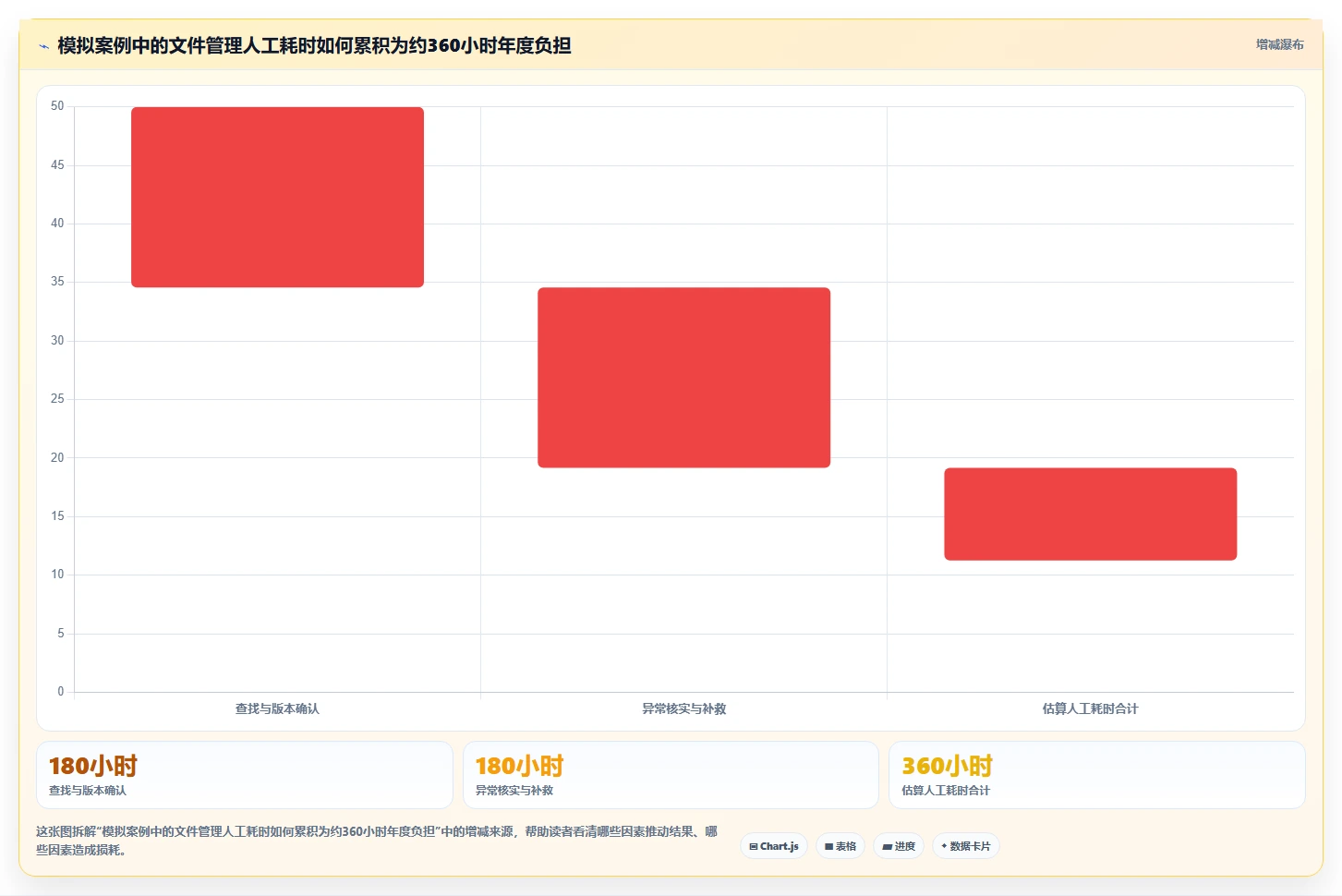This screenshot has height=896, width=1342.
Task: Select the red bar for 查找与版本确认
Action: (277, 197)
